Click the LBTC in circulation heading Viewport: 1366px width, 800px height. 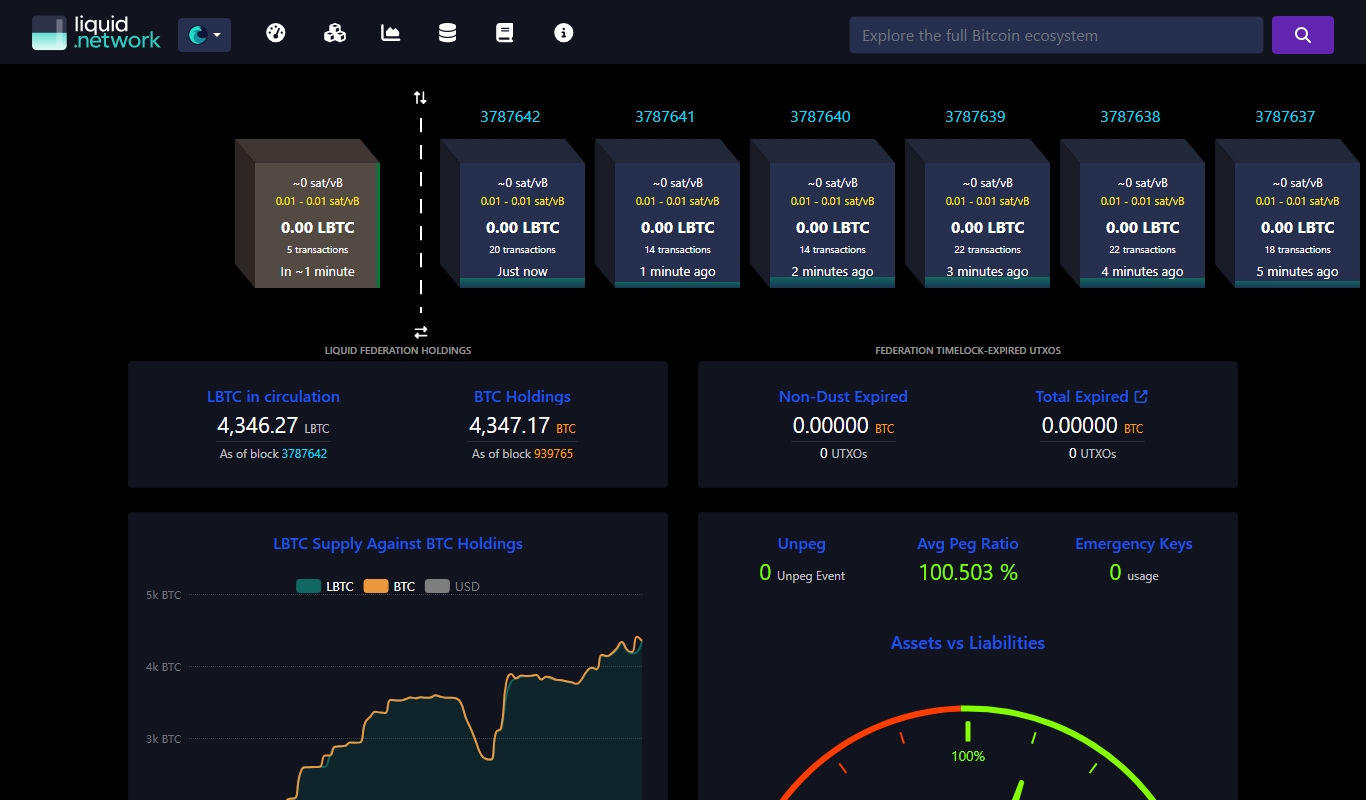pyautogui.click(x=273, y=397)
